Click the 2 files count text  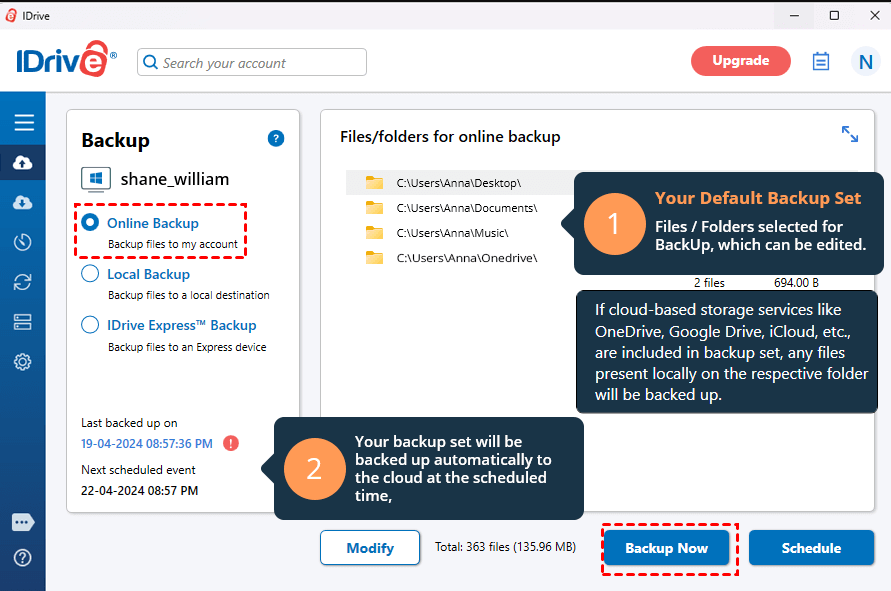click(x=709, y=282)
